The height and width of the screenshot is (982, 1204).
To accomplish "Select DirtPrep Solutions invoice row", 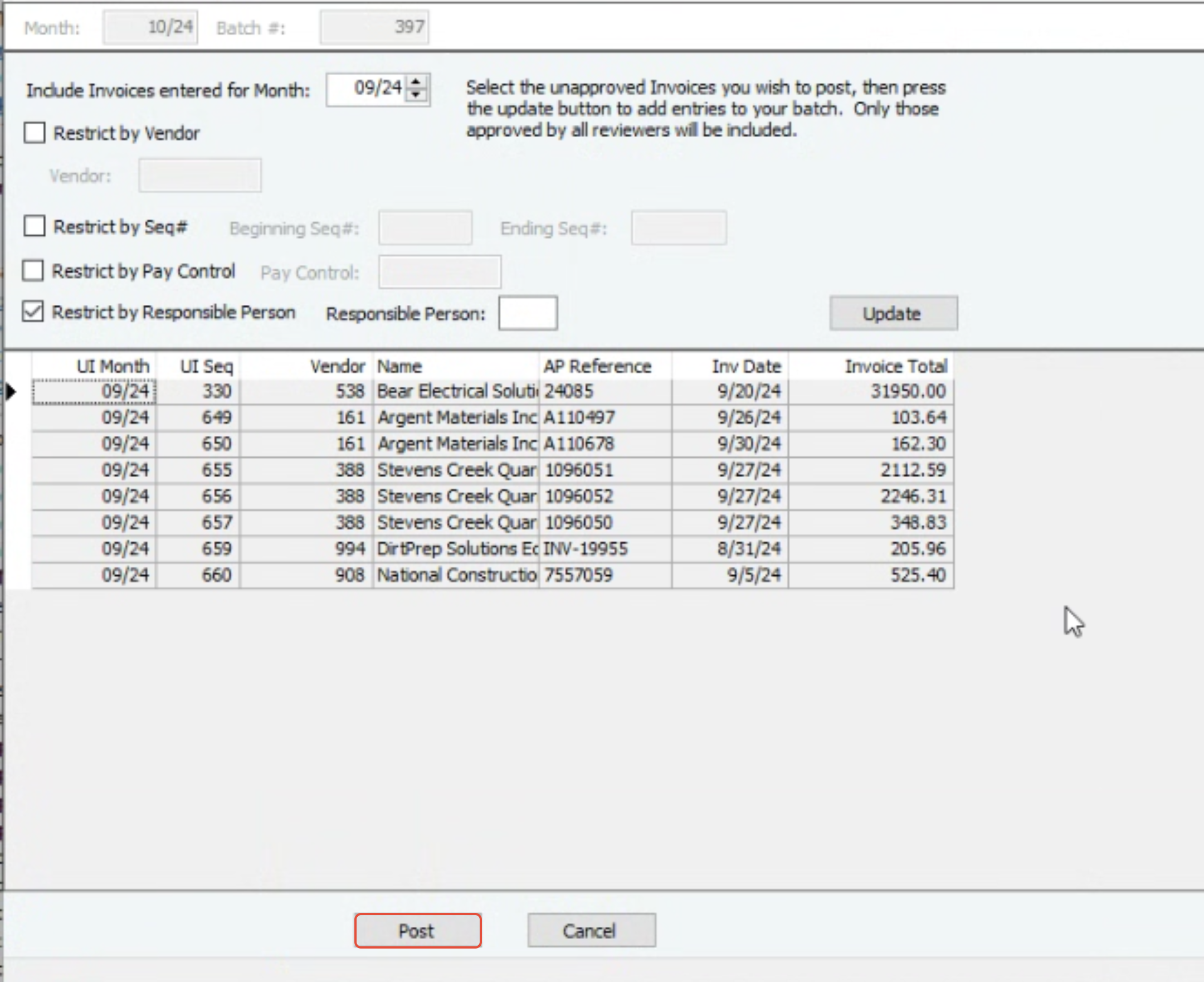I will [x=456, y=549].
